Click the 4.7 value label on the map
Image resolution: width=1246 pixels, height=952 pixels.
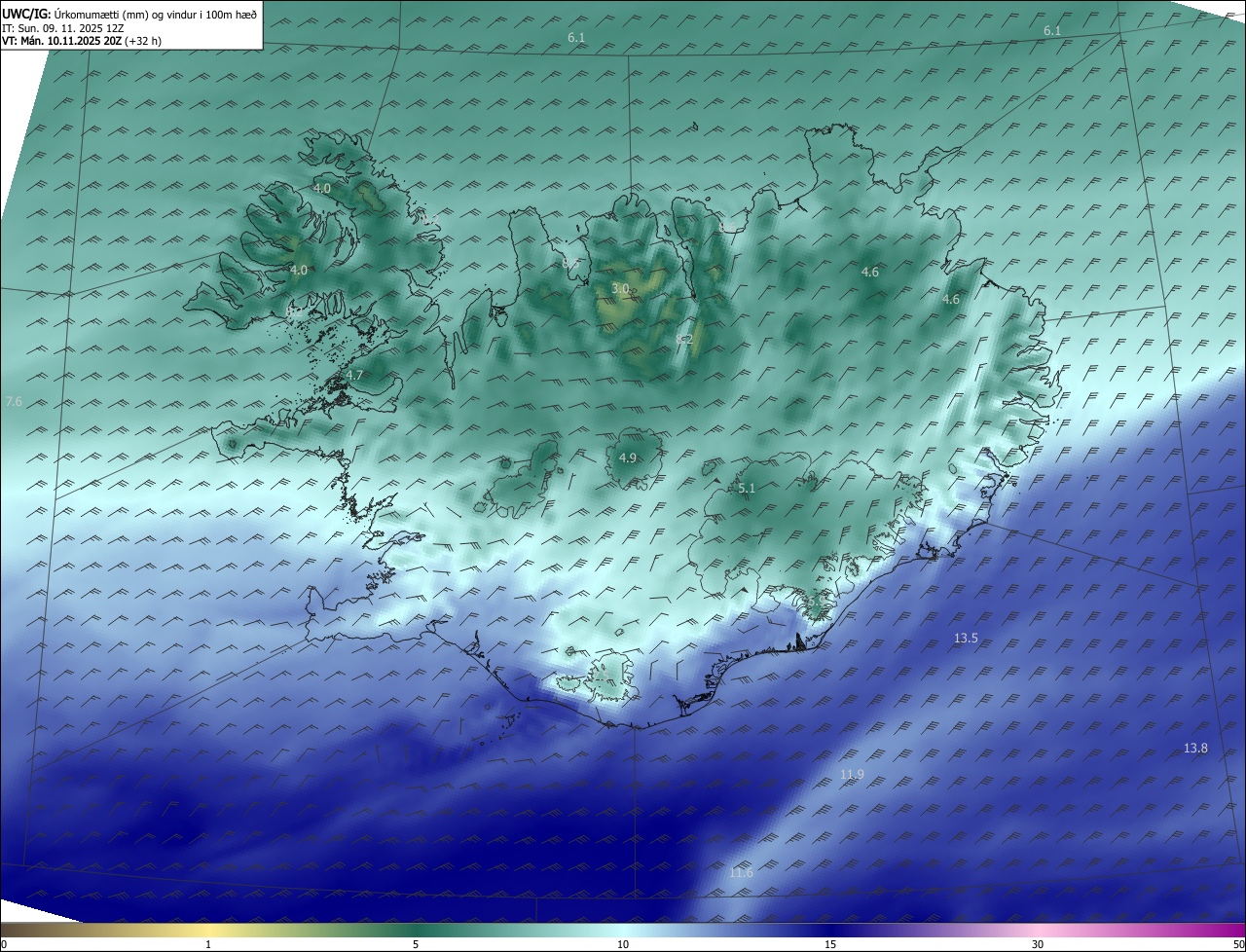354,376
